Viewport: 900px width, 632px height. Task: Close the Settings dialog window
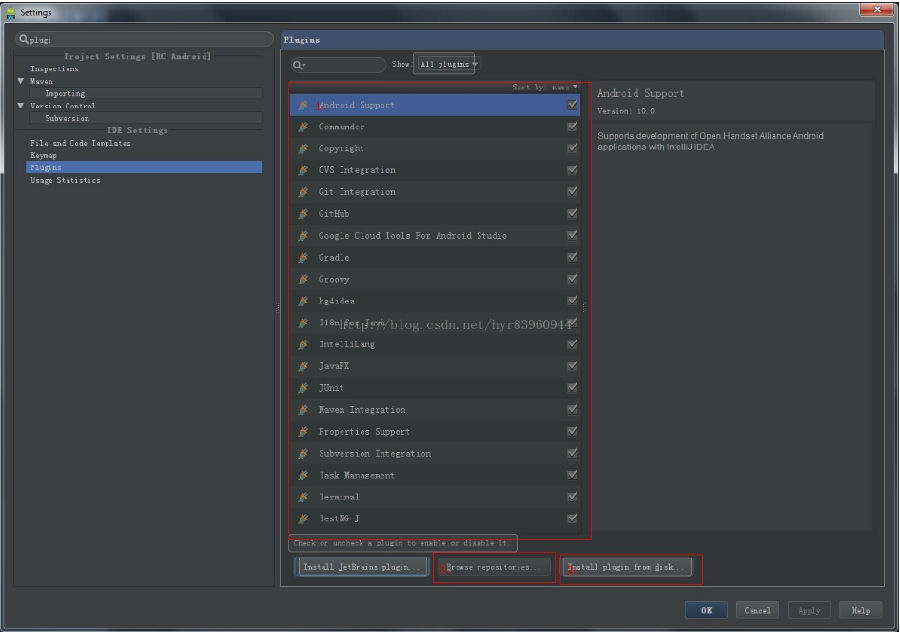pyautogui.click(x=877, y=9)
